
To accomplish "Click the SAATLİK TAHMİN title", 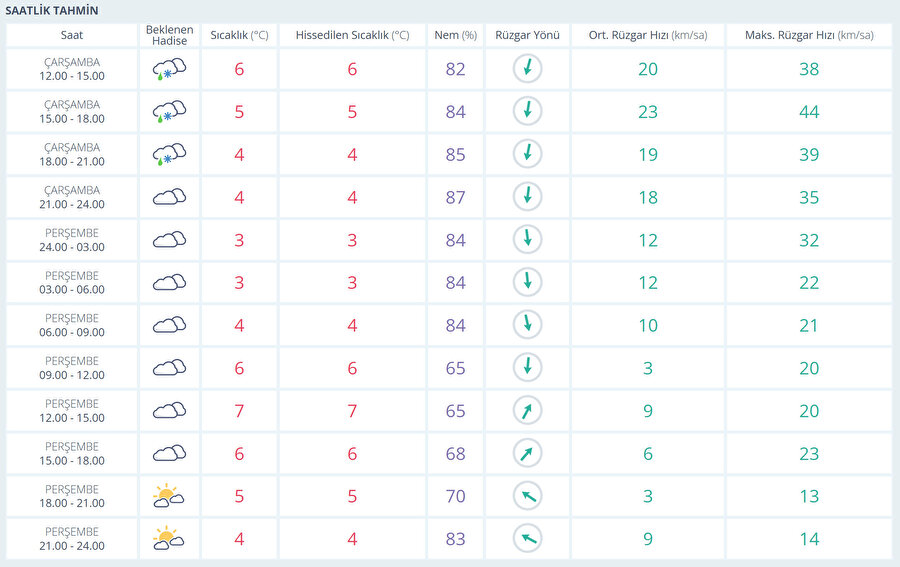I will point(52,10).
